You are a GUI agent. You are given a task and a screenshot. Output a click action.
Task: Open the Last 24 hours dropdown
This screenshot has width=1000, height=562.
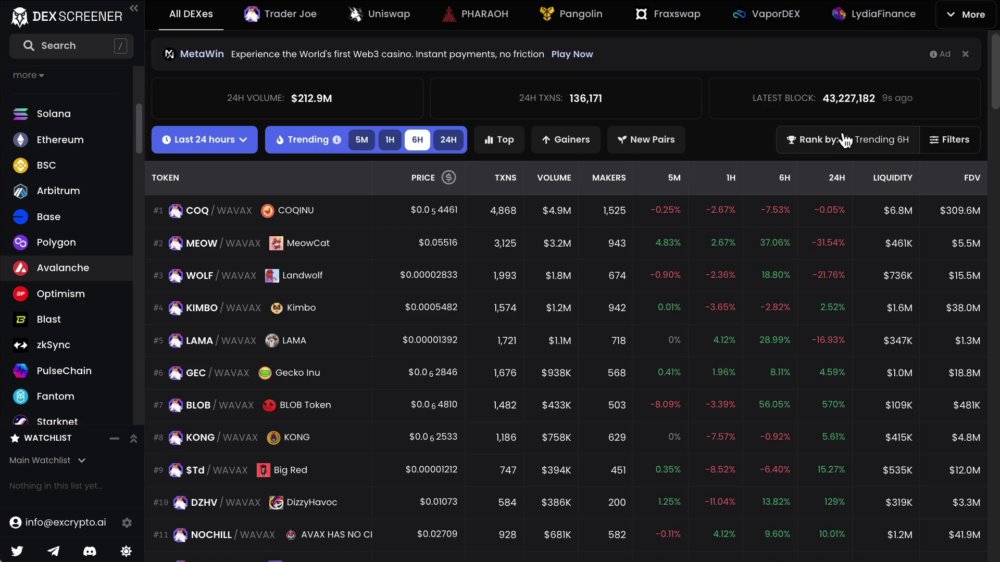pyautogui.click(x=205, y=140)
